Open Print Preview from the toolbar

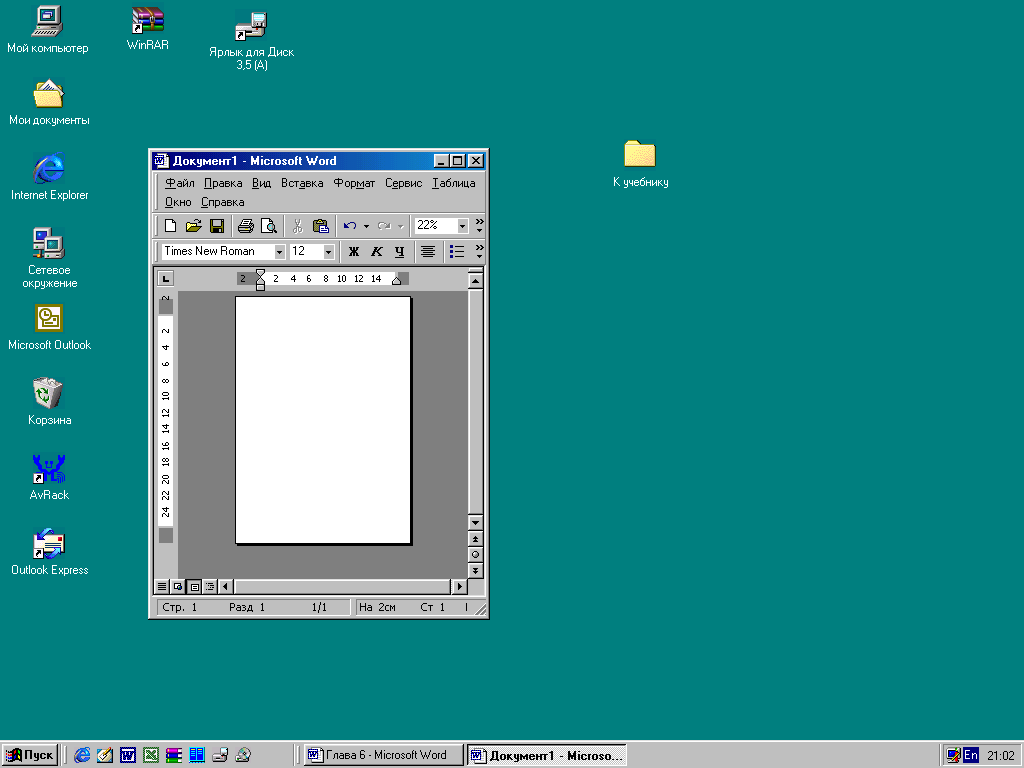pyautogui.click(x=268, y=226)
